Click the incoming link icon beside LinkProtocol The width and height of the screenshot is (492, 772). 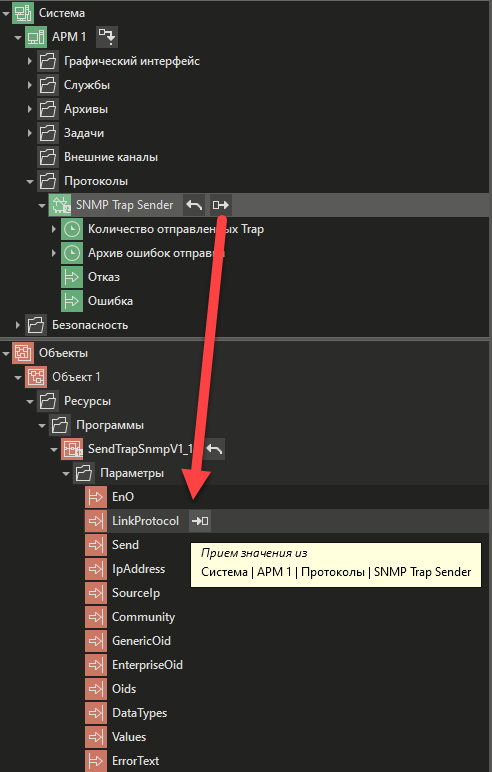pyautogui.click(x=200, y=521)
